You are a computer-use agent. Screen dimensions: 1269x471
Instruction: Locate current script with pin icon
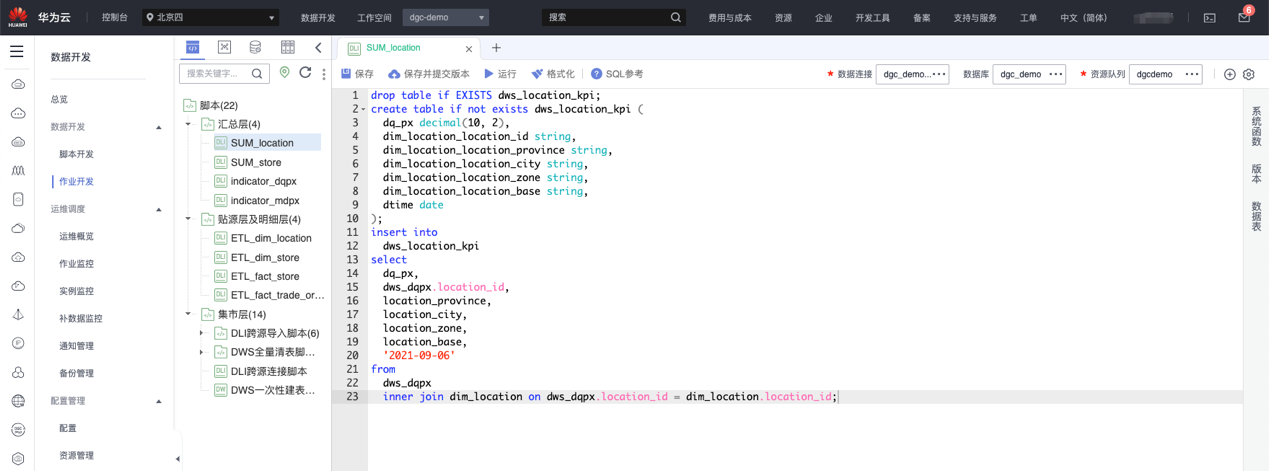285,73
